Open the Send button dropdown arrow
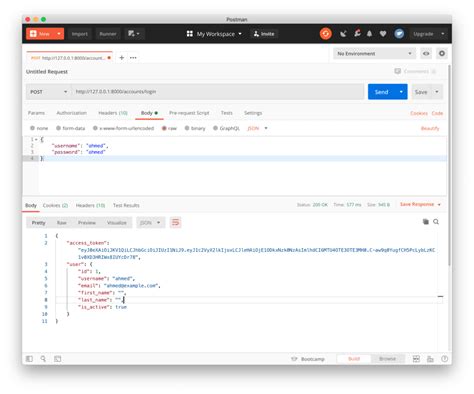The width and height of the screenshot is (474, 394). click(x=401, y=92)
